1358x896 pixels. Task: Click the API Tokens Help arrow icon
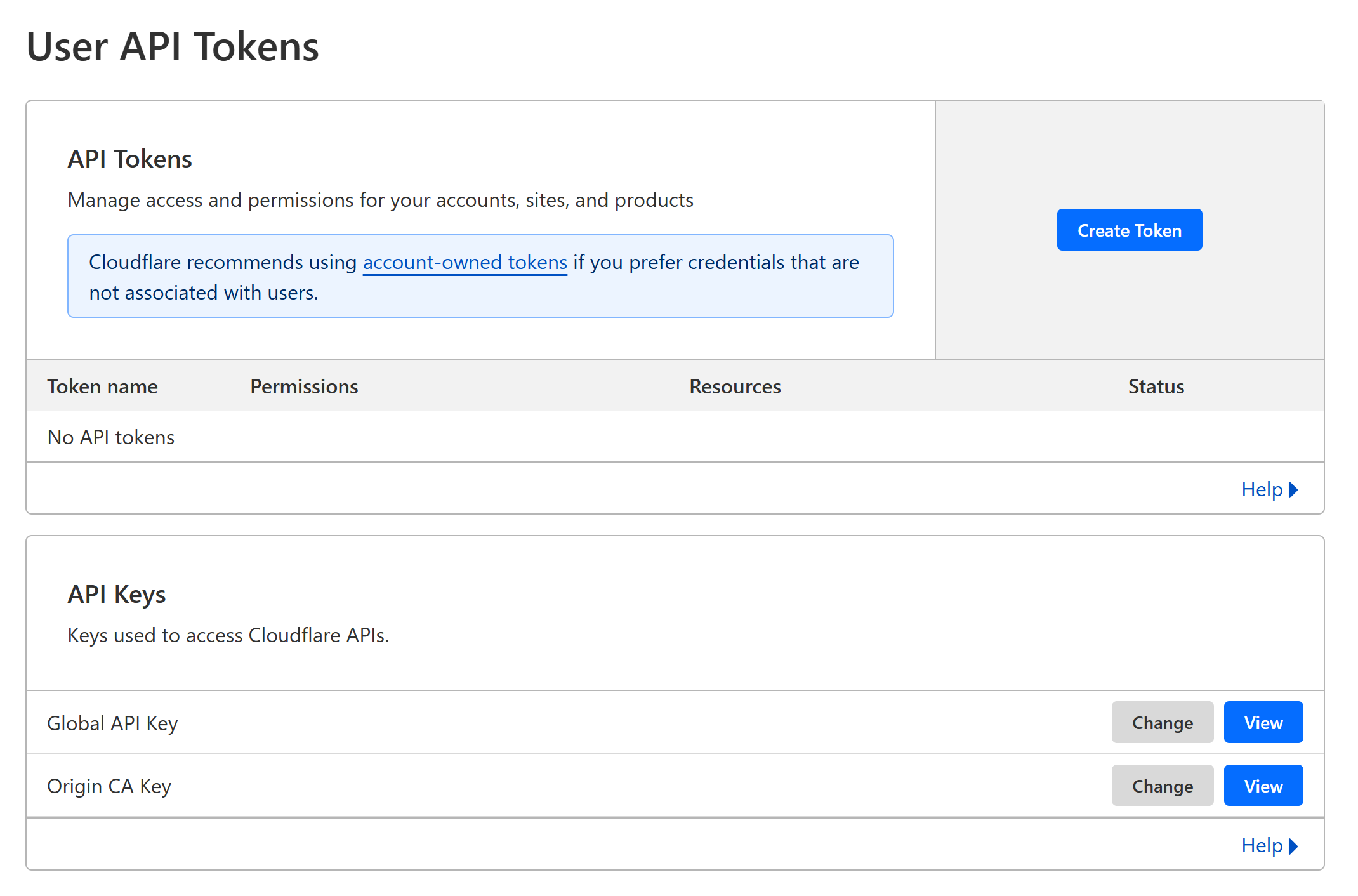point(1293,490)
